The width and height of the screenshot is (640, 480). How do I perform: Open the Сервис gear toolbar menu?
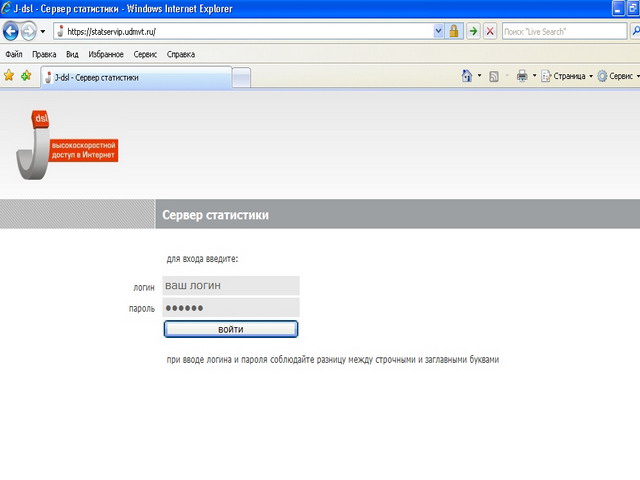[618, 76]
